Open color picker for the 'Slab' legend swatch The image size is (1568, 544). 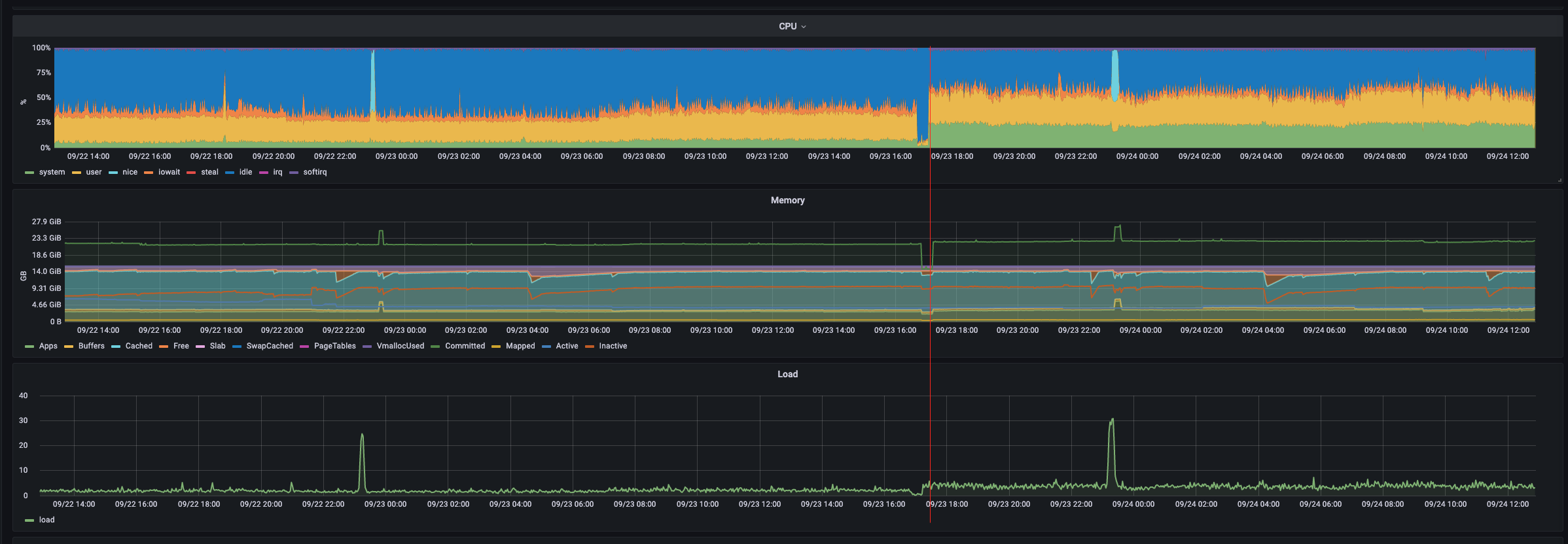pos(200,347)
